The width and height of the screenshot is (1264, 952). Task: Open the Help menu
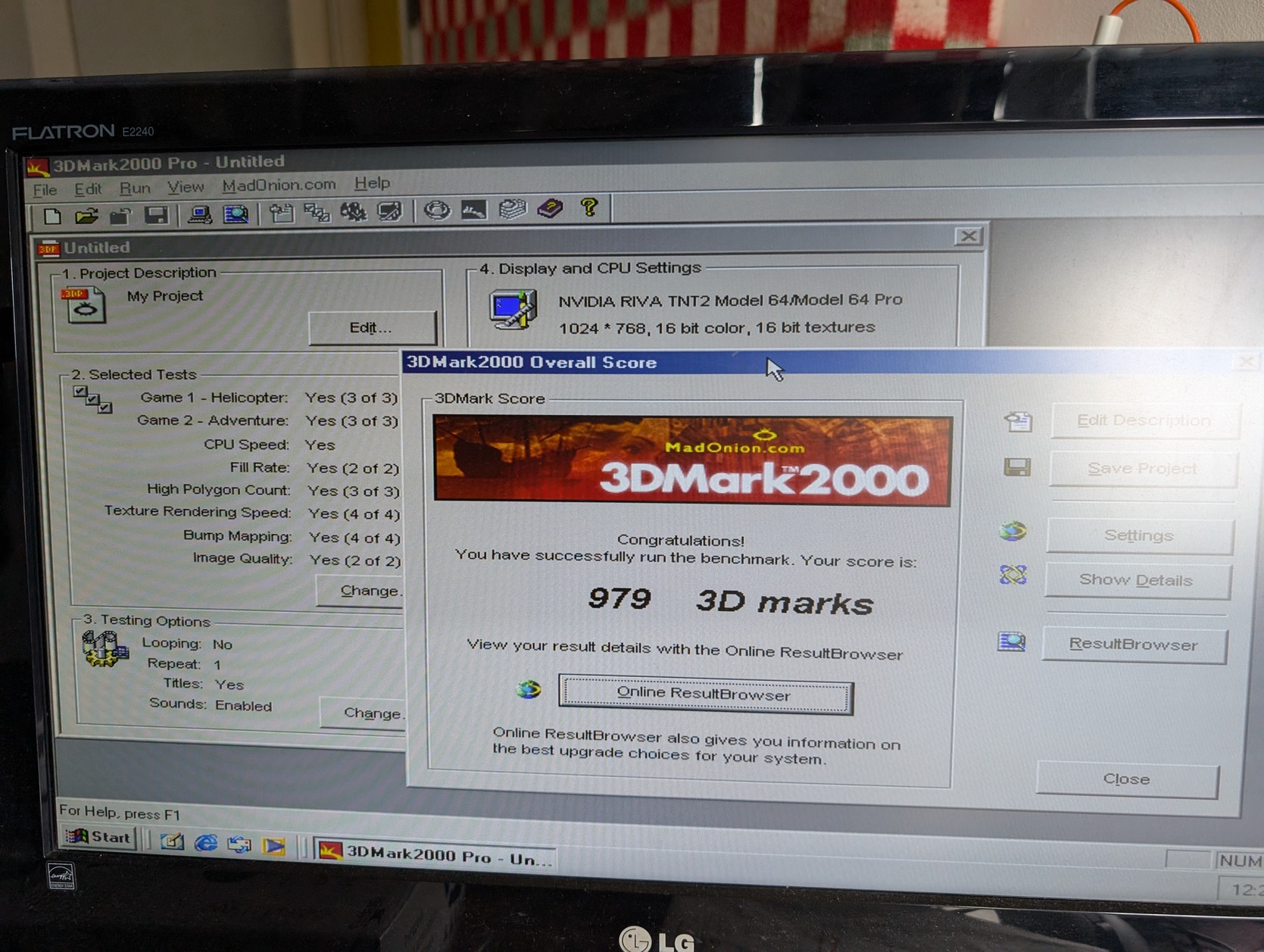point(372,183)
